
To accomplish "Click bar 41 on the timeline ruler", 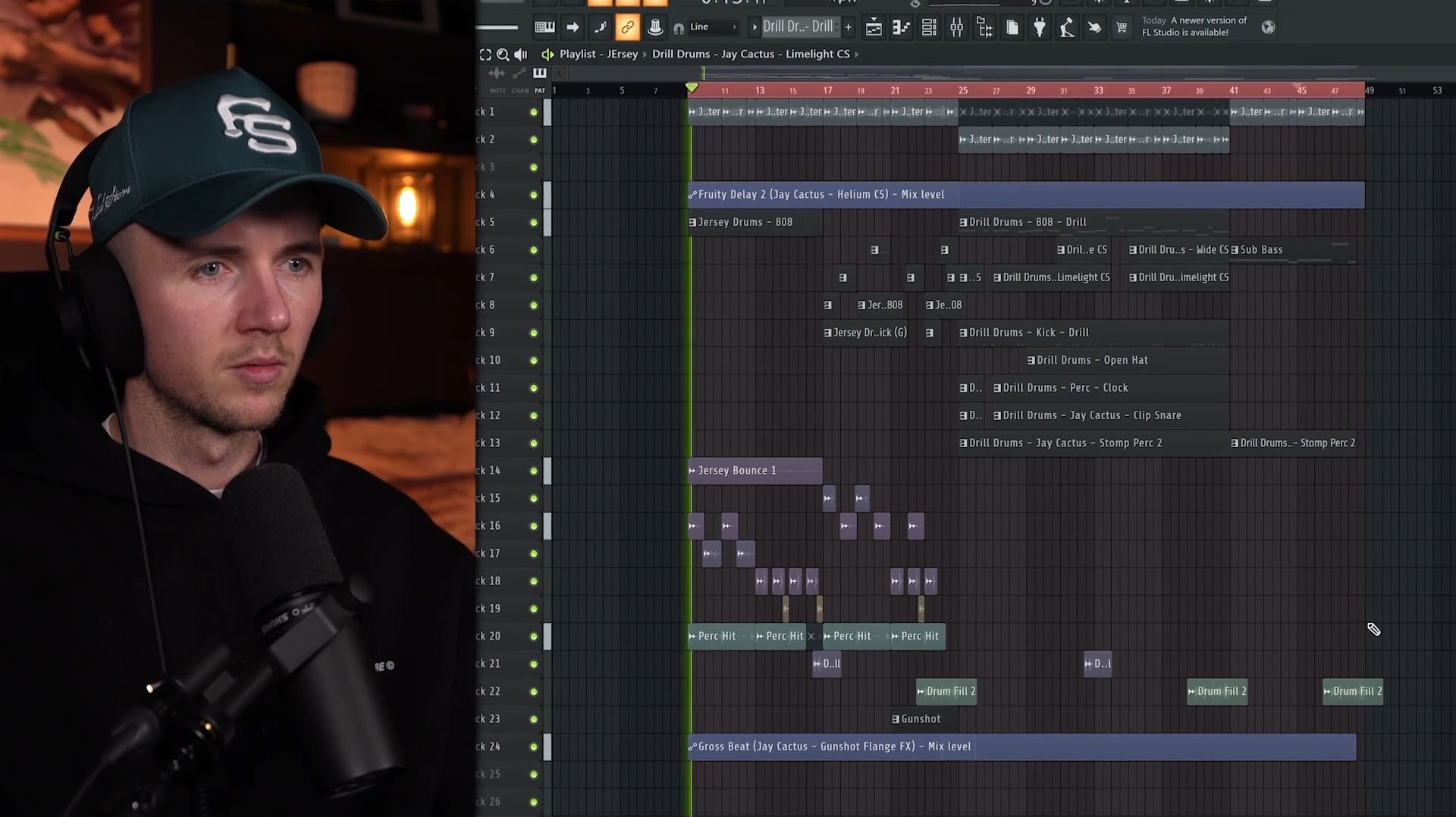I will coord(1234,90).
